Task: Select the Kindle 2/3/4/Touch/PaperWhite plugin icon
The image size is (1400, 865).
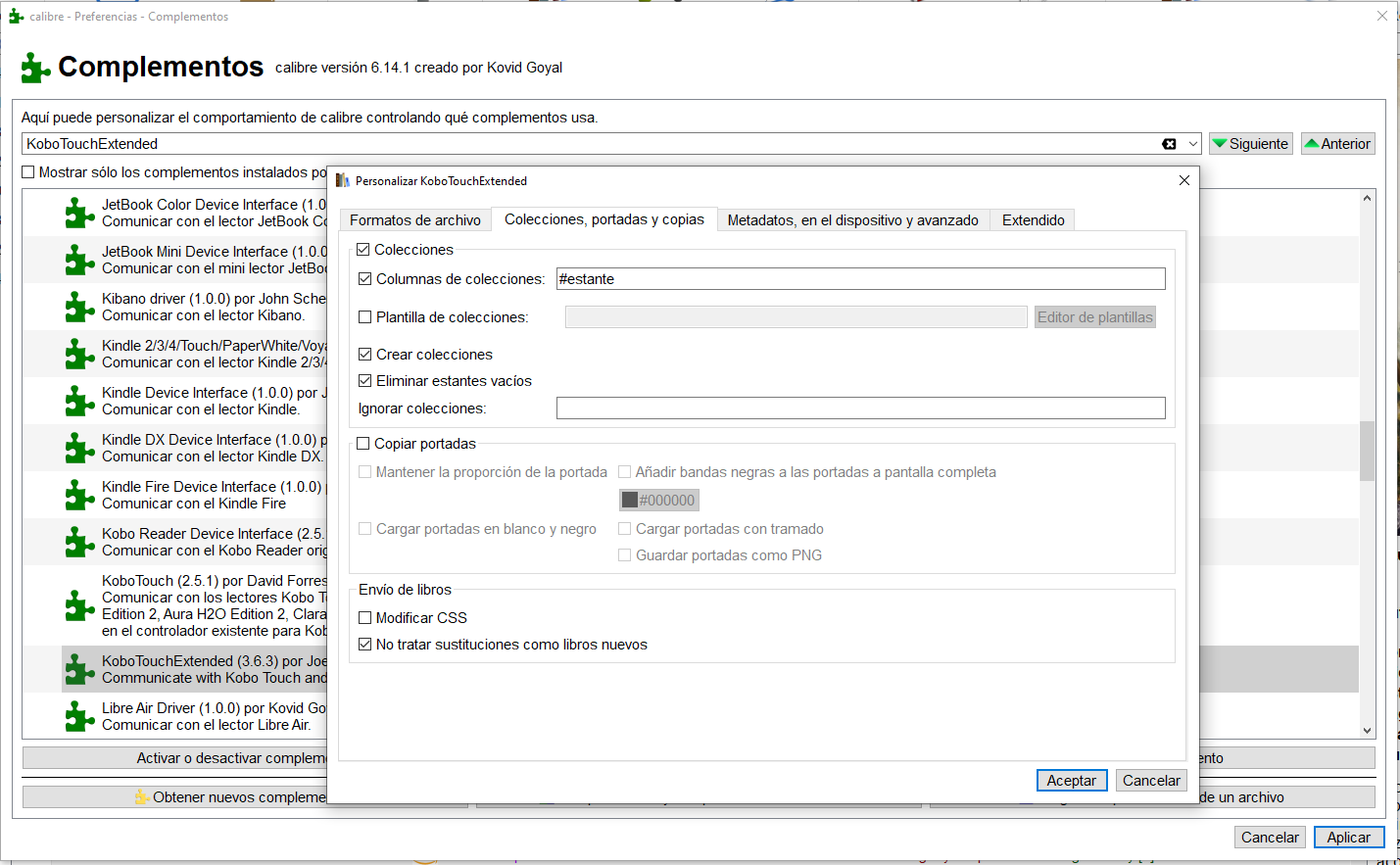Action: 79,354
